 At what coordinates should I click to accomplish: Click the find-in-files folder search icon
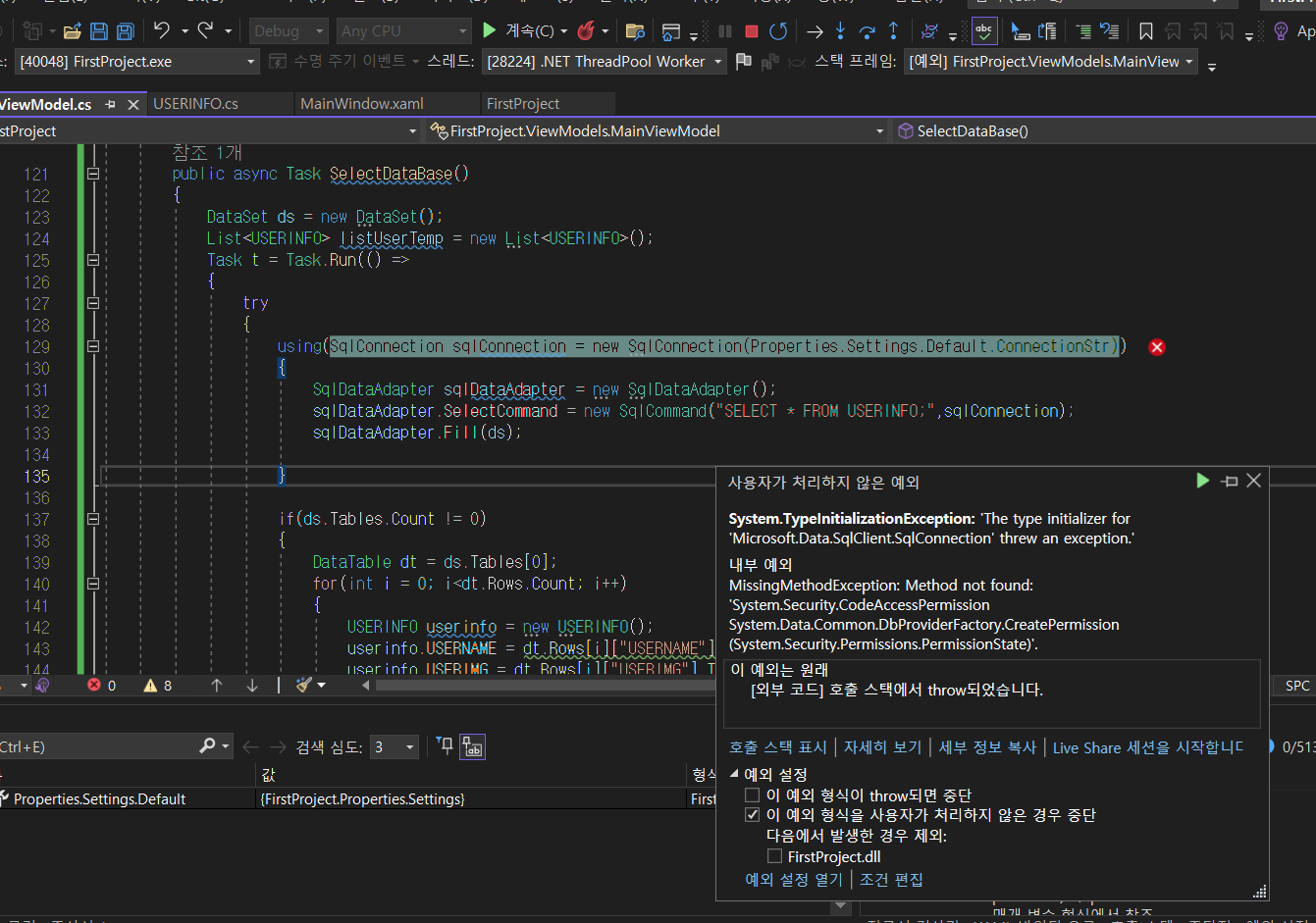(x=635, y=31)
